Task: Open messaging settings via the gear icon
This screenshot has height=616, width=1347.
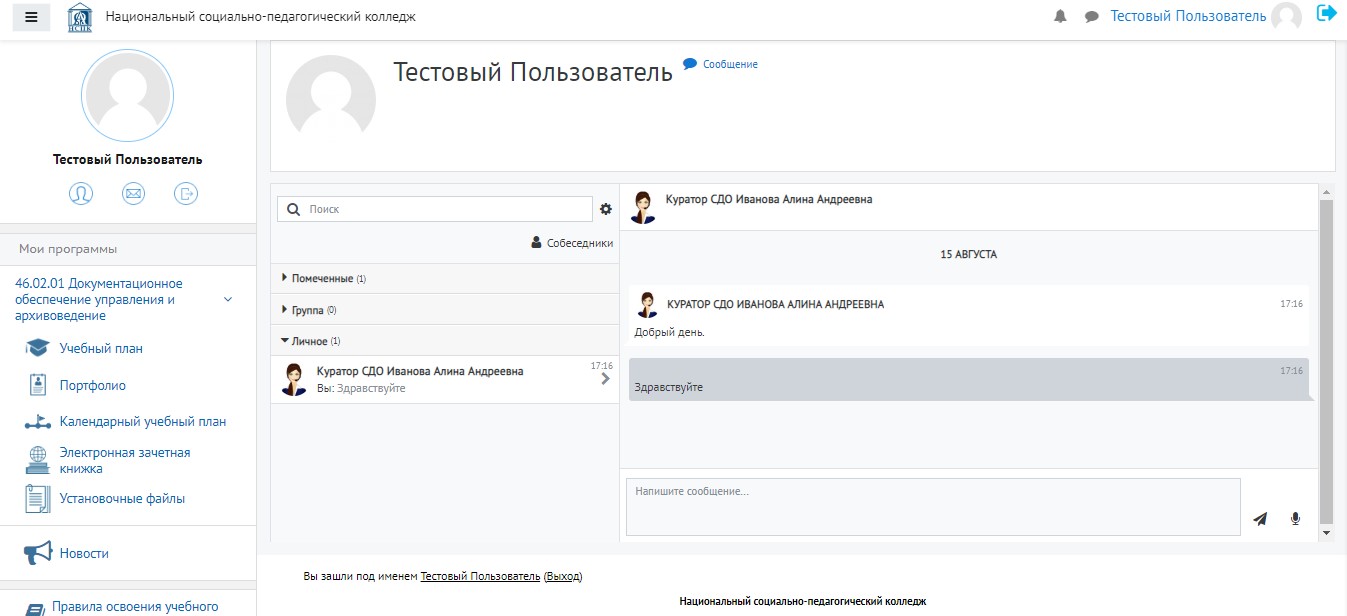Action: (x=605, y=208)
